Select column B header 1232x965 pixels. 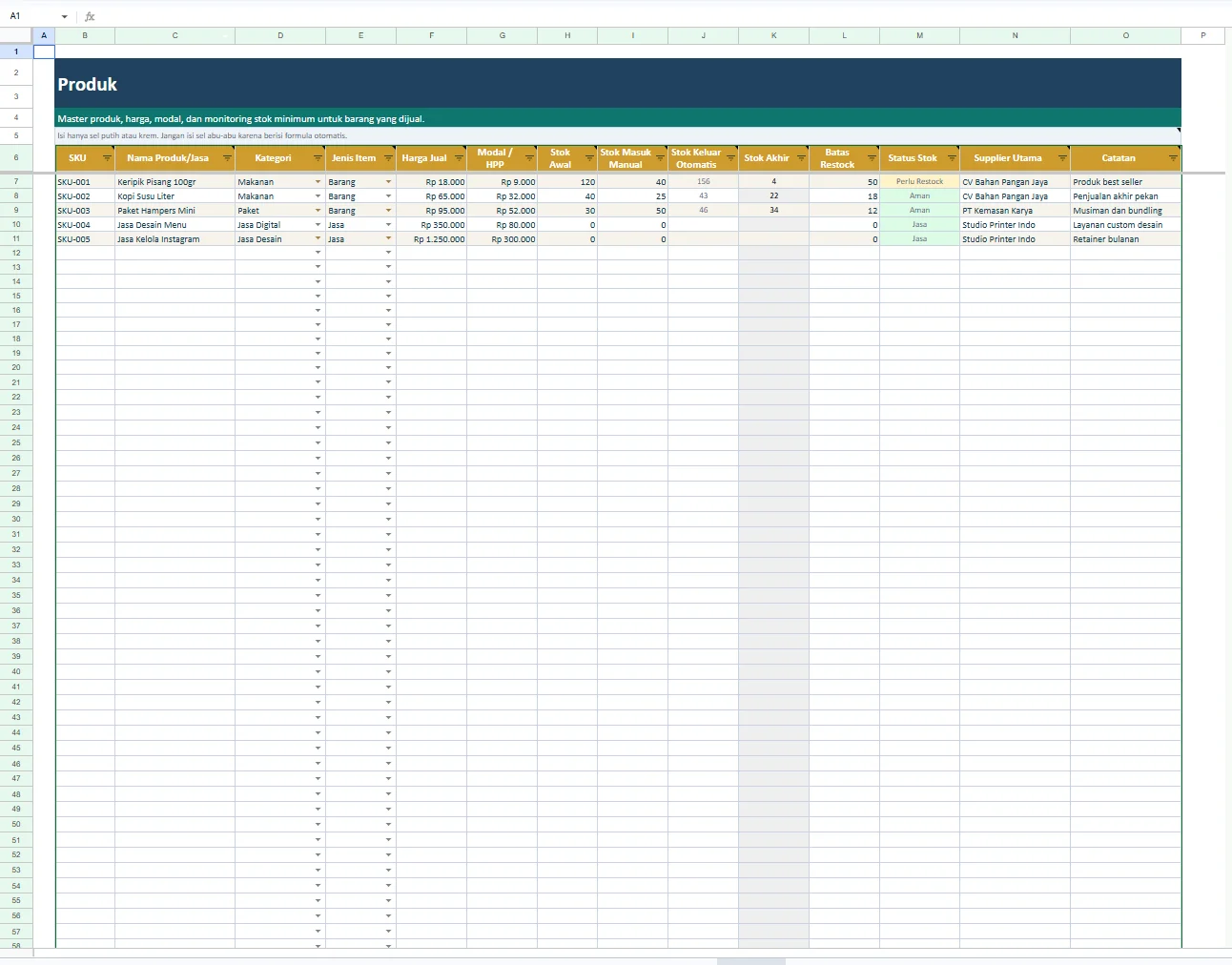(x=85, y=35)
